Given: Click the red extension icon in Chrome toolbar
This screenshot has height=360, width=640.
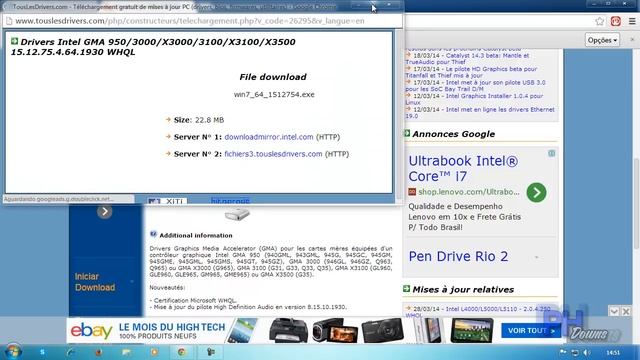Looking at the screenshot, I should tap(616, 21).
